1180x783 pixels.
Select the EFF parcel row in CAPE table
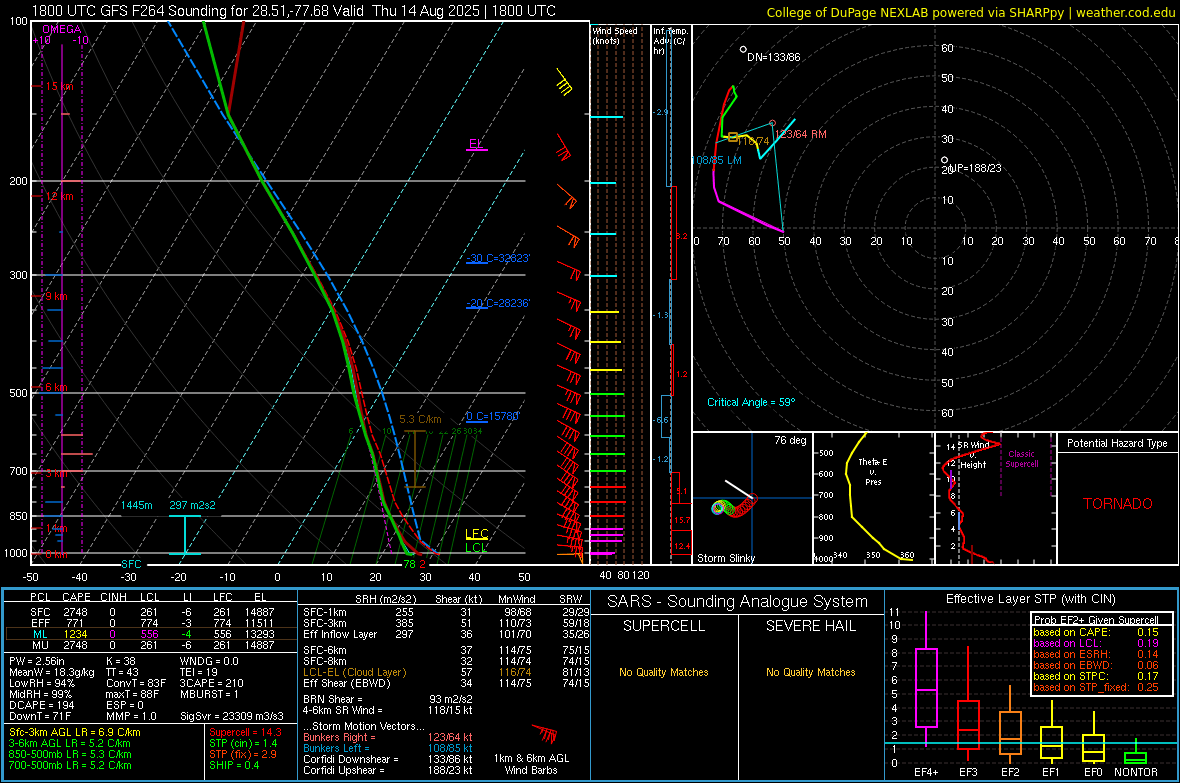(x=151, y=623)
